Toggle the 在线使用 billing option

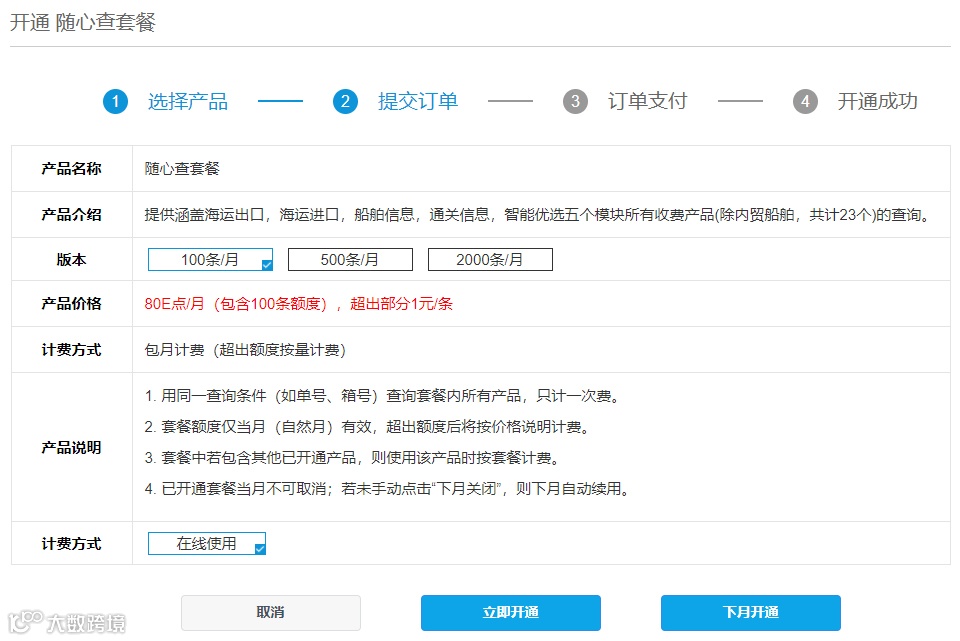(207, 544)
